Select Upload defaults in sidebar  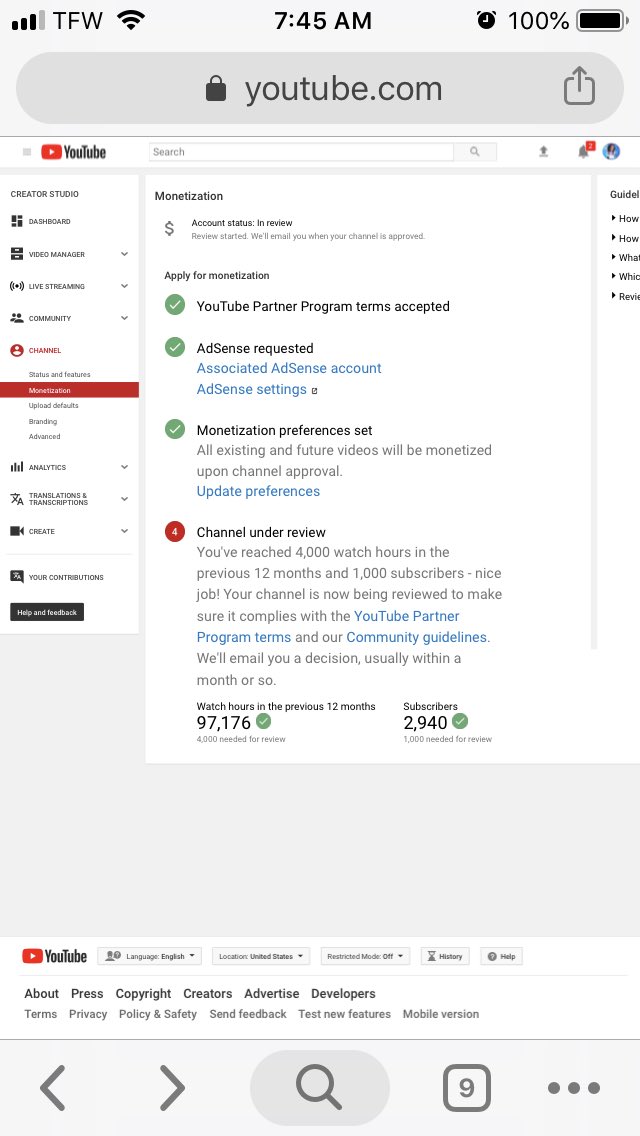point(54,406)
